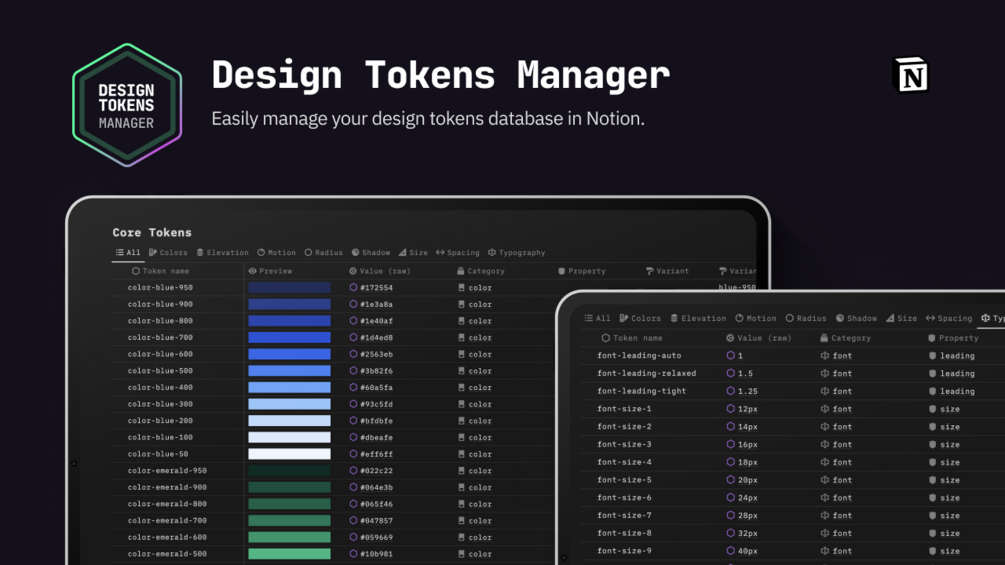Switch to Elevation tab in font tokens table

pos(698,318)
